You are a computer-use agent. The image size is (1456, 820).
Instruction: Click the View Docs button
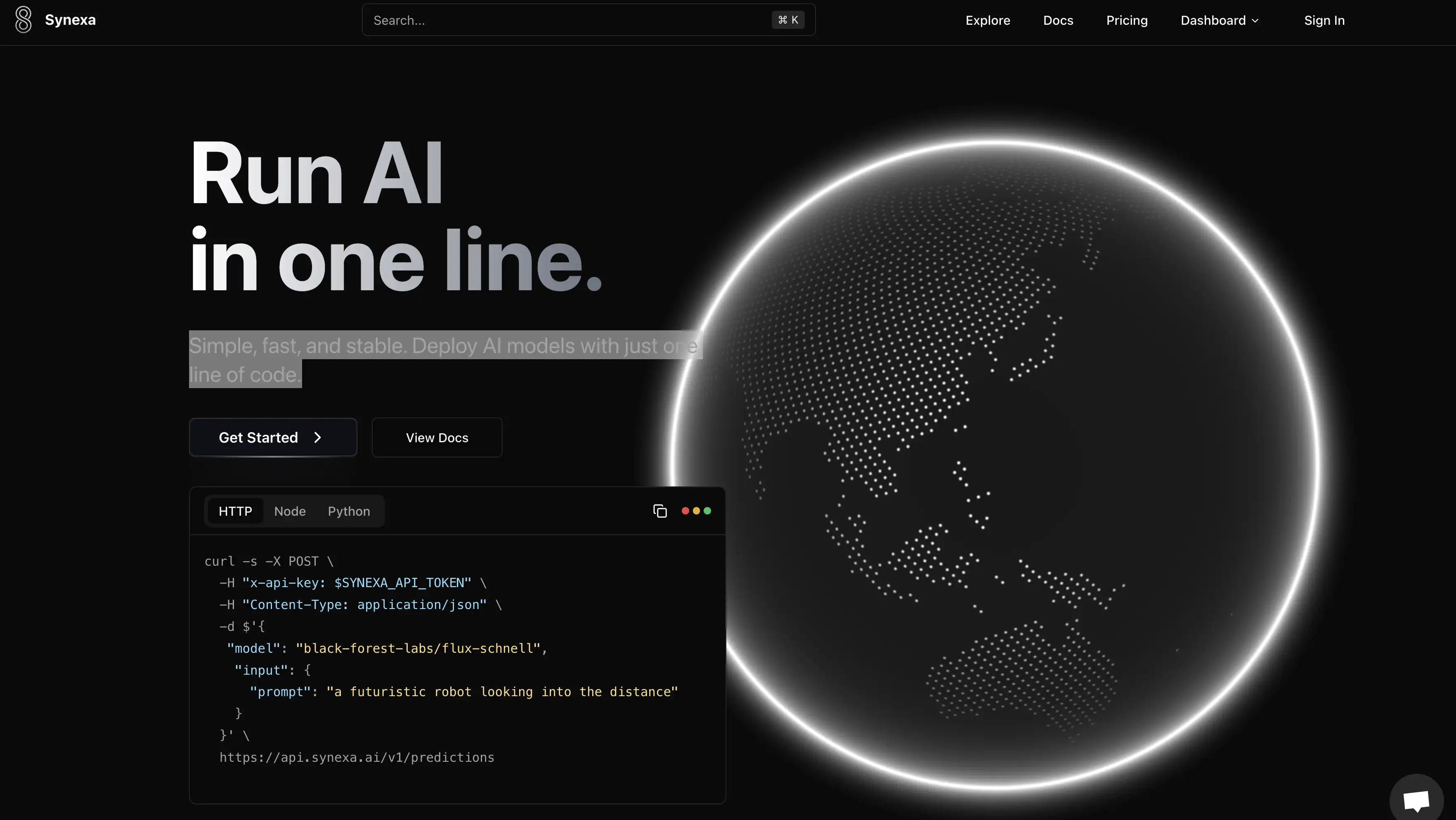(x=436, y=437)
